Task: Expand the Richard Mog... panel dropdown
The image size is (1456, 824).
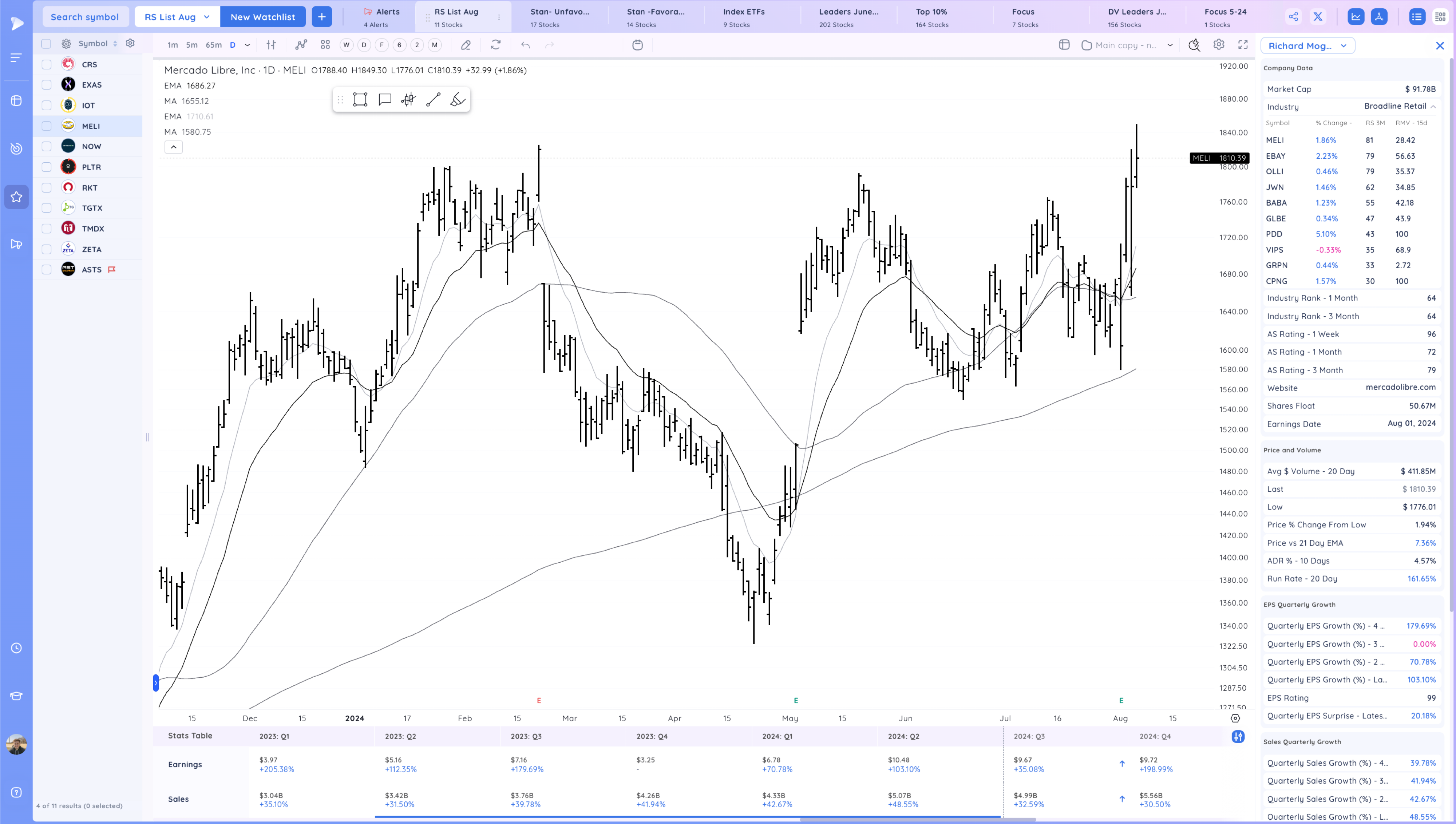Action: tap(1307, 46)
